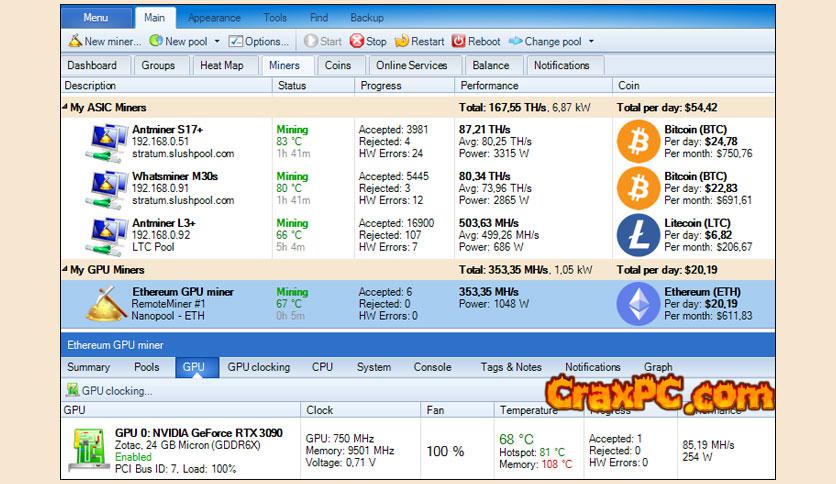Open the lower Notifications detail tab

pyautogui.click(x=593, y=367)
